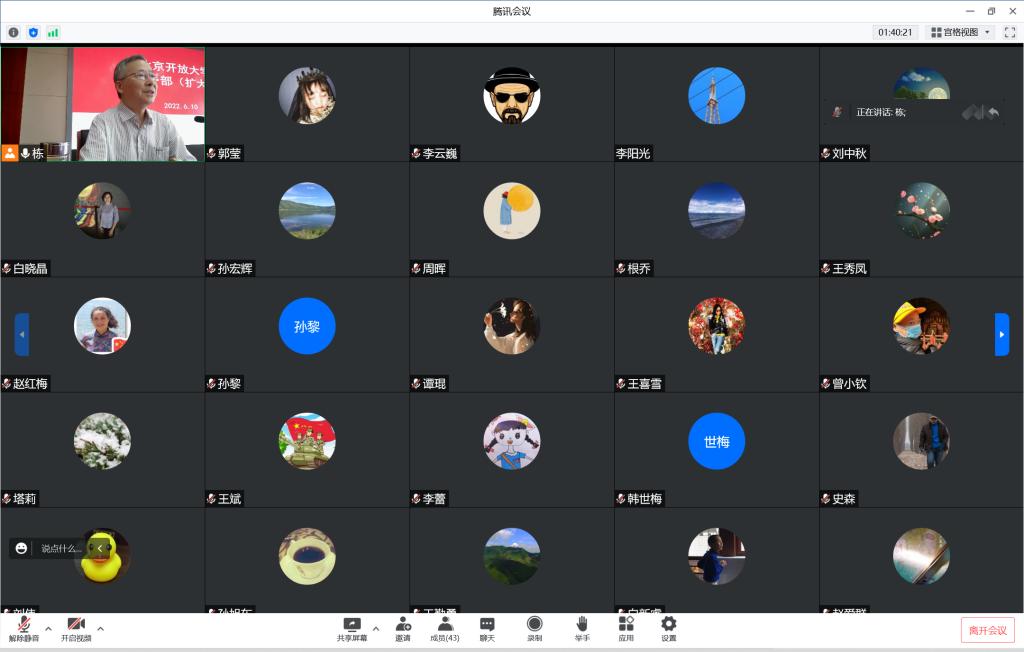The image size is (1024, 652).
Task: Go to next page of participants
Action: pos(1002,334)
